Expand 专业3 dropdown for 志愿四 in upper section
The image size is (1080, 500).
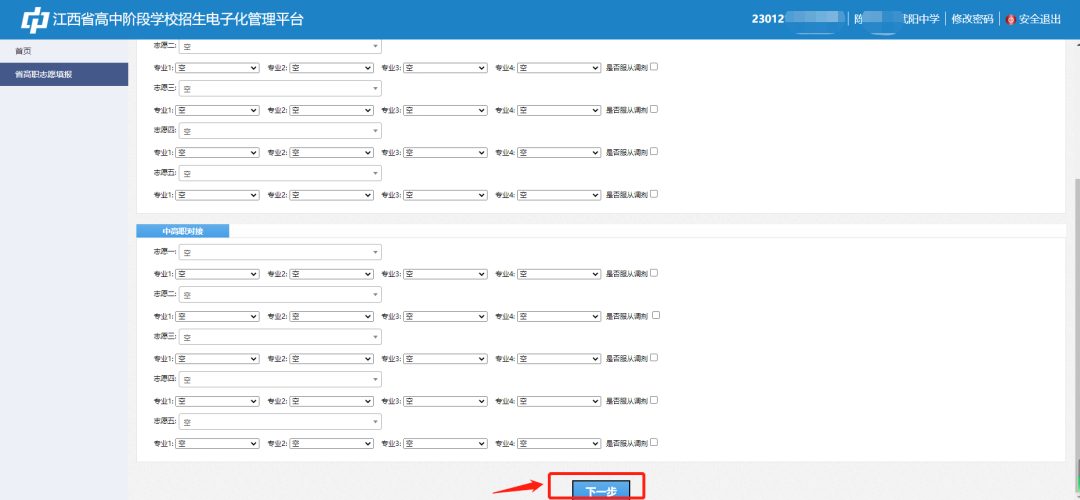click(x=445, y=152)
